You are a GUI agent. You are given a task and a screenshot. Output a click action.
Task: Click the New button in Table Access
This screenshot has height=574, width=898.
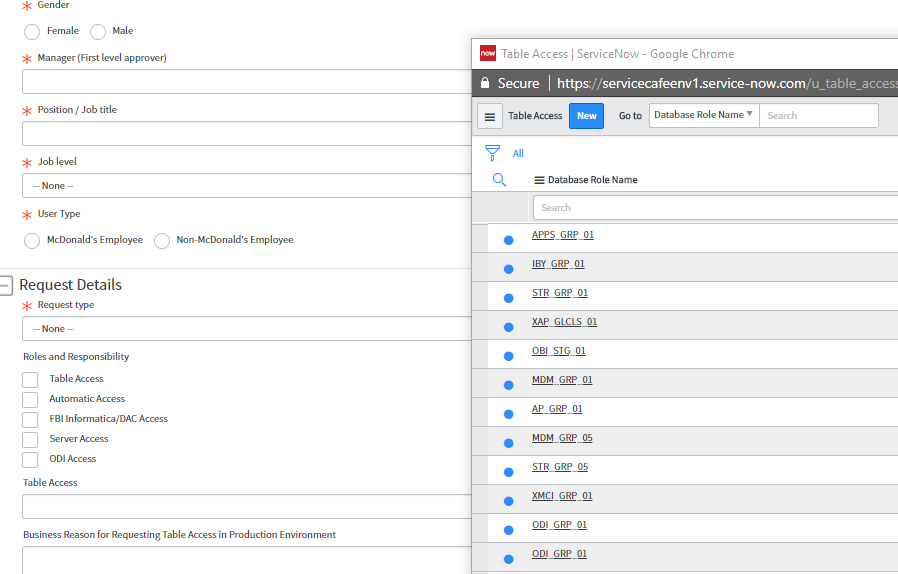586,116
